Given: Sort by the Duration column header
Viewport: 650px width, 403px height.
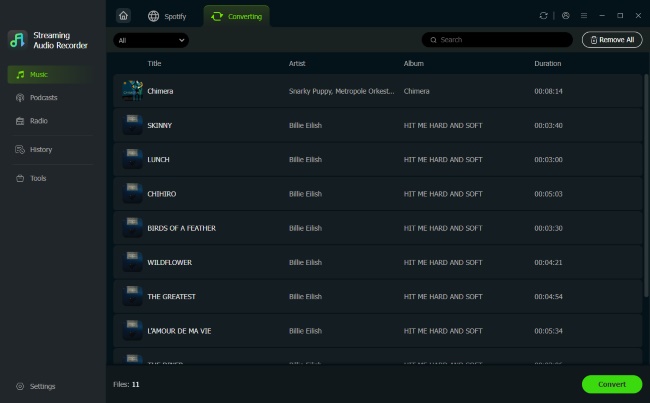Looking at the screenshot, I should pos(548,63).
